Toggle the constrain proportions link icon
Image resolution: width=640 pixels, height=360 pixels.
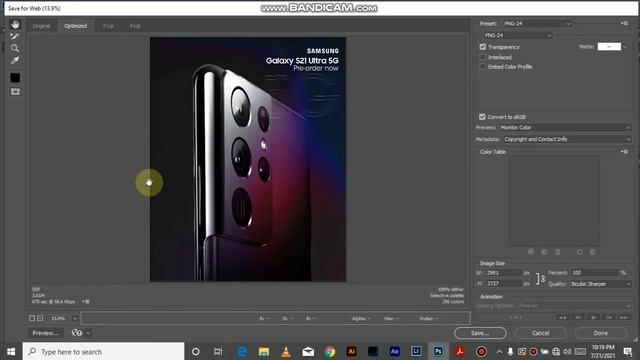pos(540,278)
